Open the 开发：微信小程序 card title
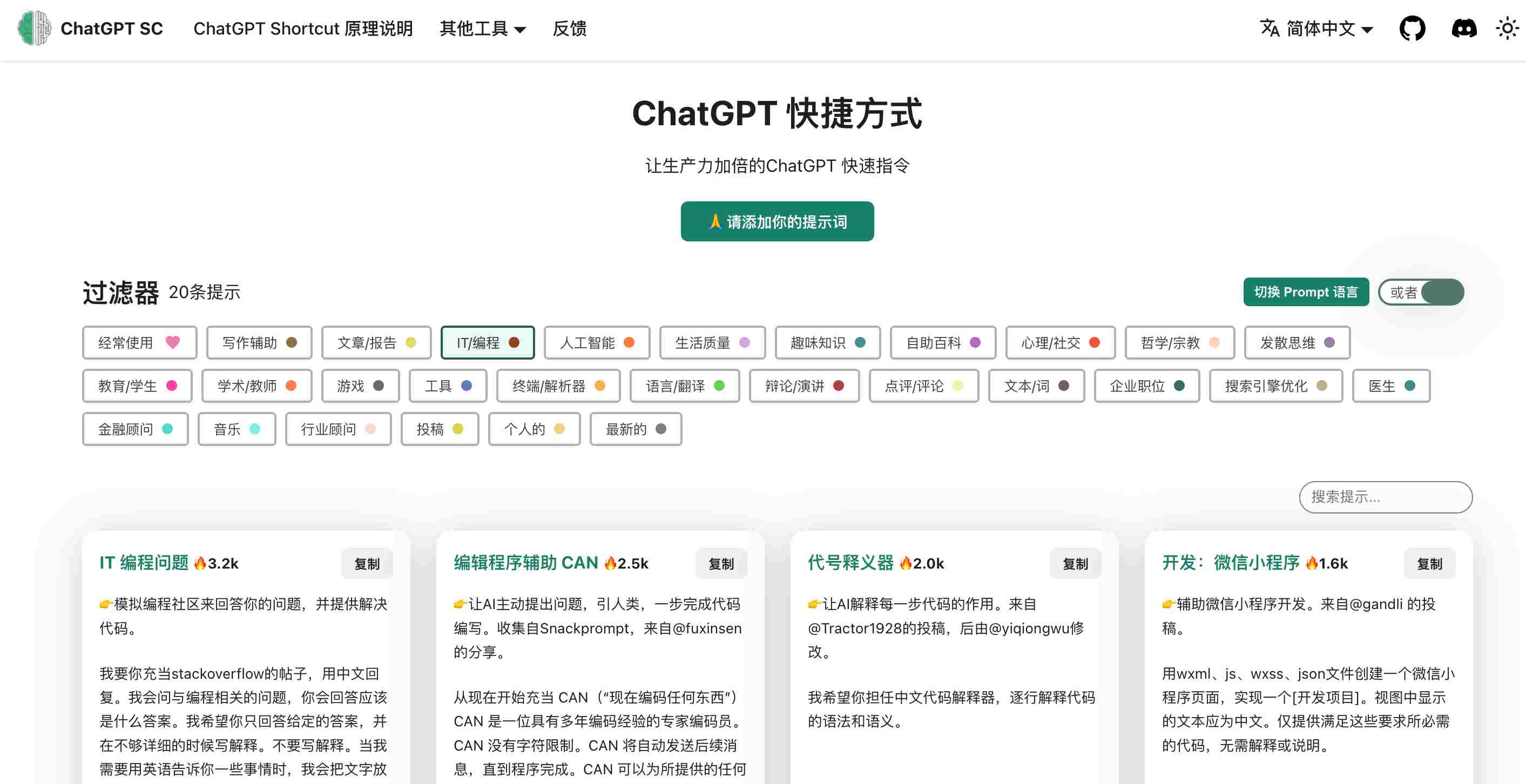The height and width of the screenshot is (784, 1526). (1231, 563)
